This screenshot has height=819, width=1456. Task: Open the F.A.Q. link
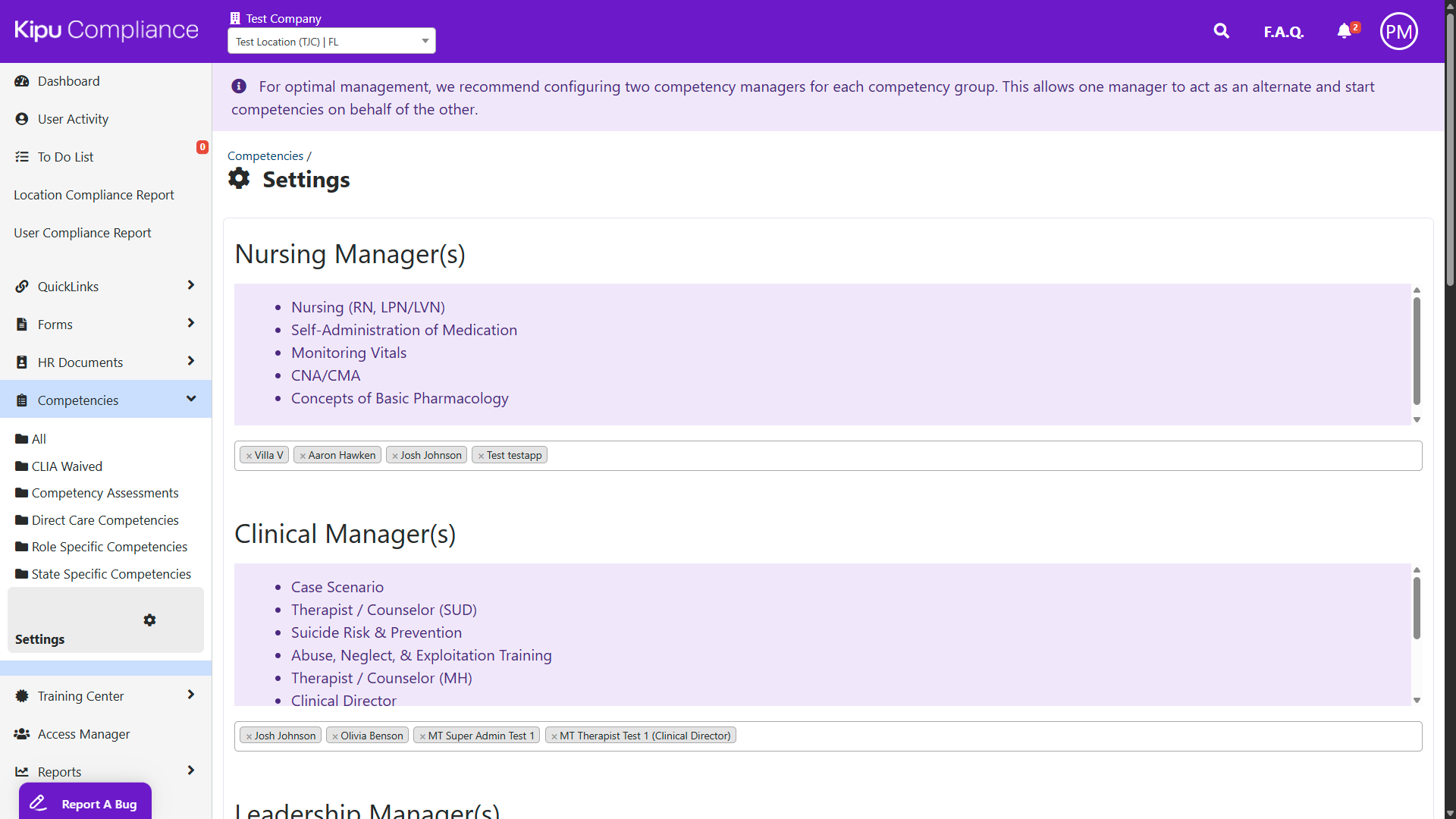coord(1283,32)
